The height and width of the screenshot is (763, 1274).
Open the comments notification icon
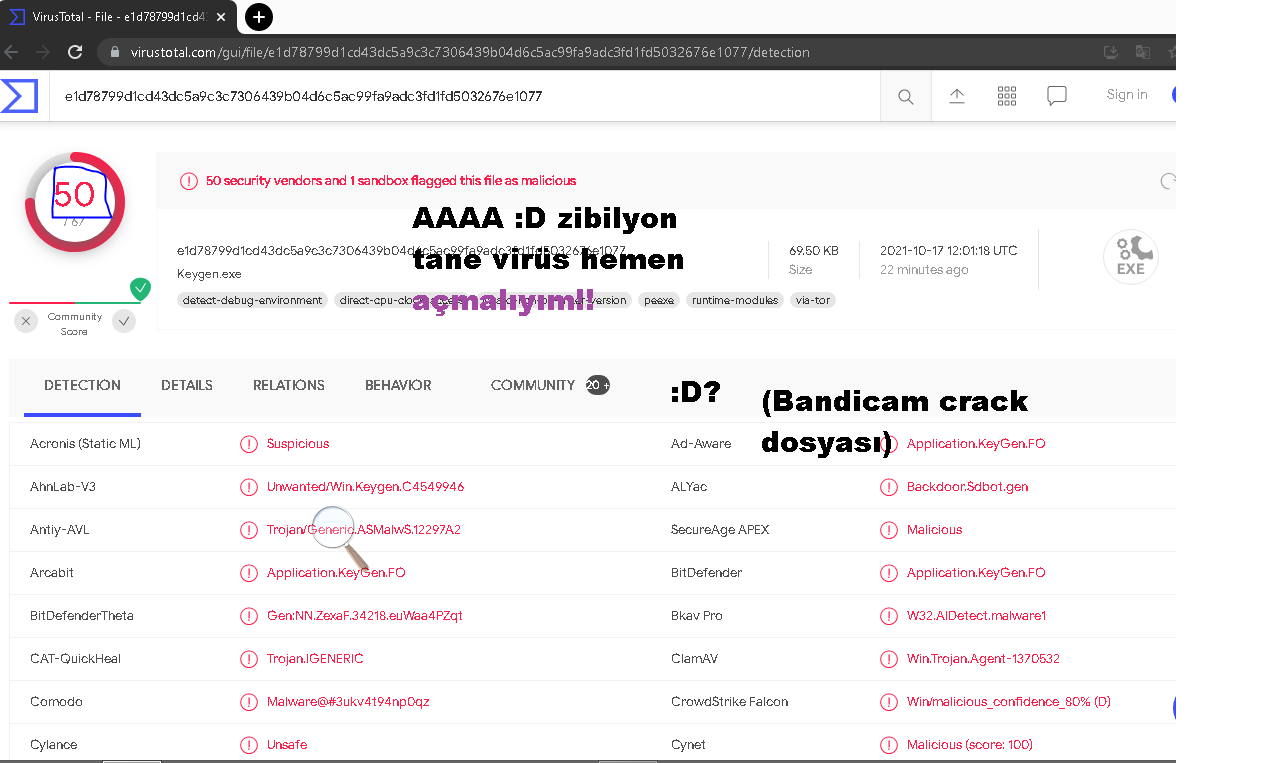(1057, 96)
